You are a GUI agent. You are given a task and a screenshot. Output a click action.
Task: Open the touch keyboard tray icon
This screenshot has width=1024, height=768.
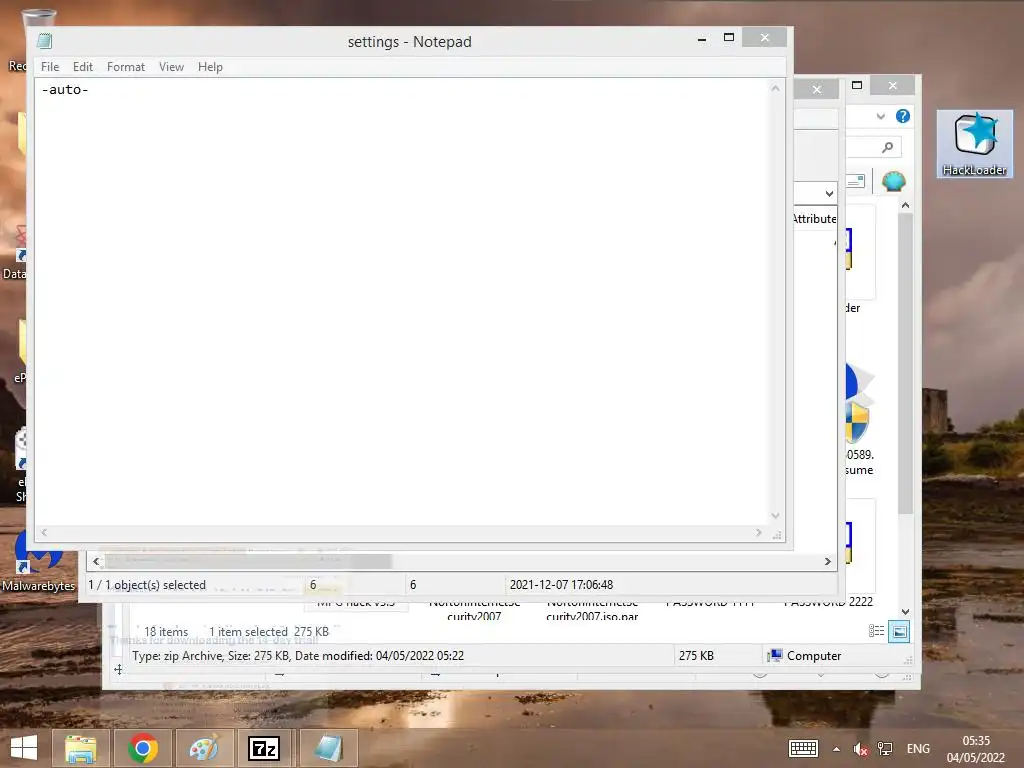click(x=803, y=748)
